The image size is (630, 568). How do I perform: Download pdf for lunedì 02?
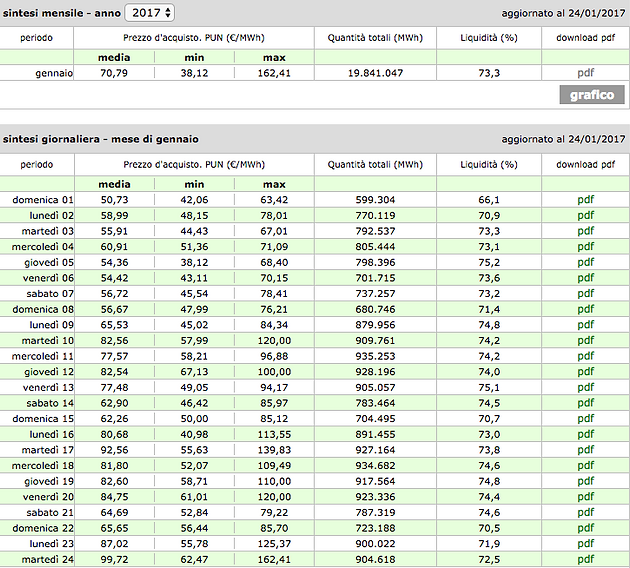[x=585, y=215]
